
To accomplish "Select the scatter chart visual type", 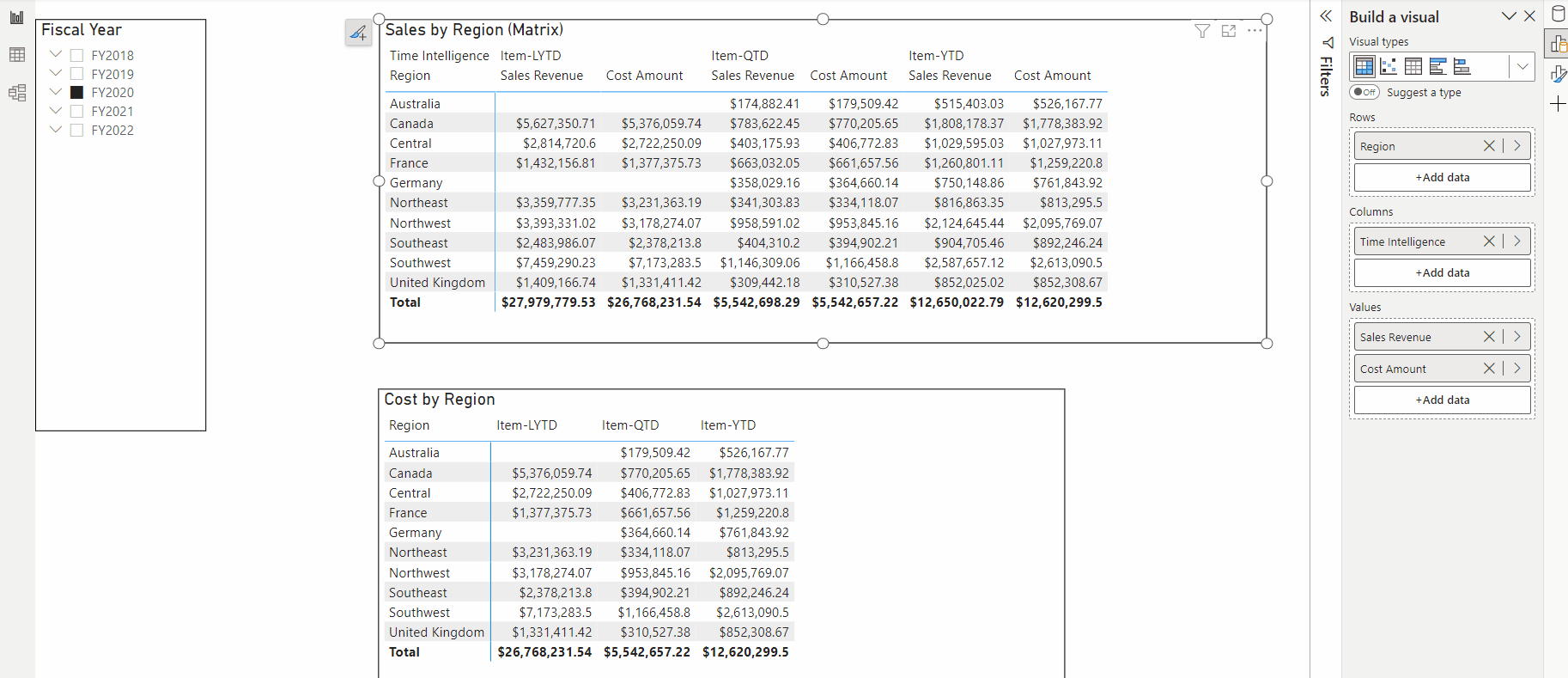I will pos(1389,66).
